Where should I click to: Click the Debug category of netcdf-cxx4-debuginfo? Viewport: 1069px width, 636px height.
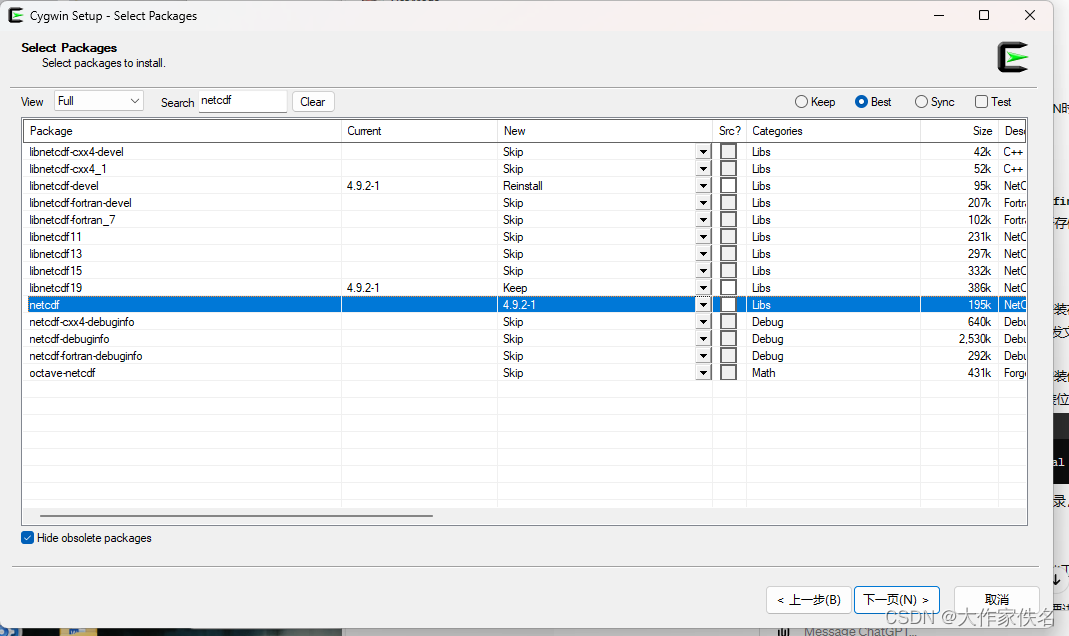[768, 322]
